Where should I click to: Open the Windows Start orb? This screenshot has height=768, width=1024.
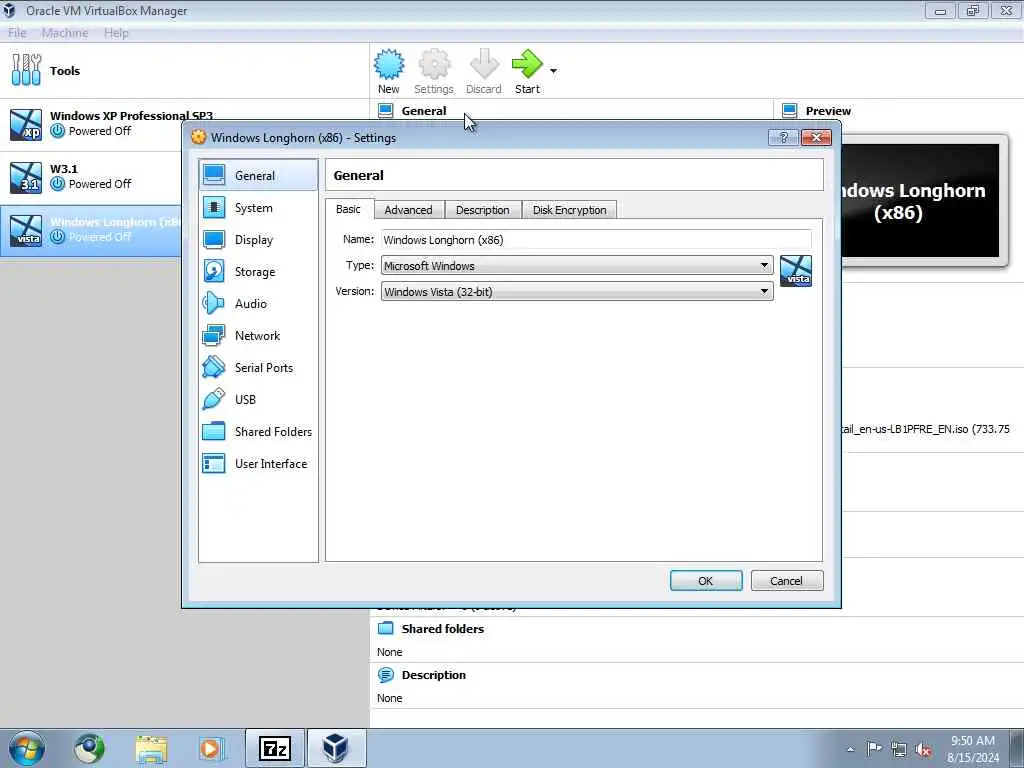click(x=27, y=749)
